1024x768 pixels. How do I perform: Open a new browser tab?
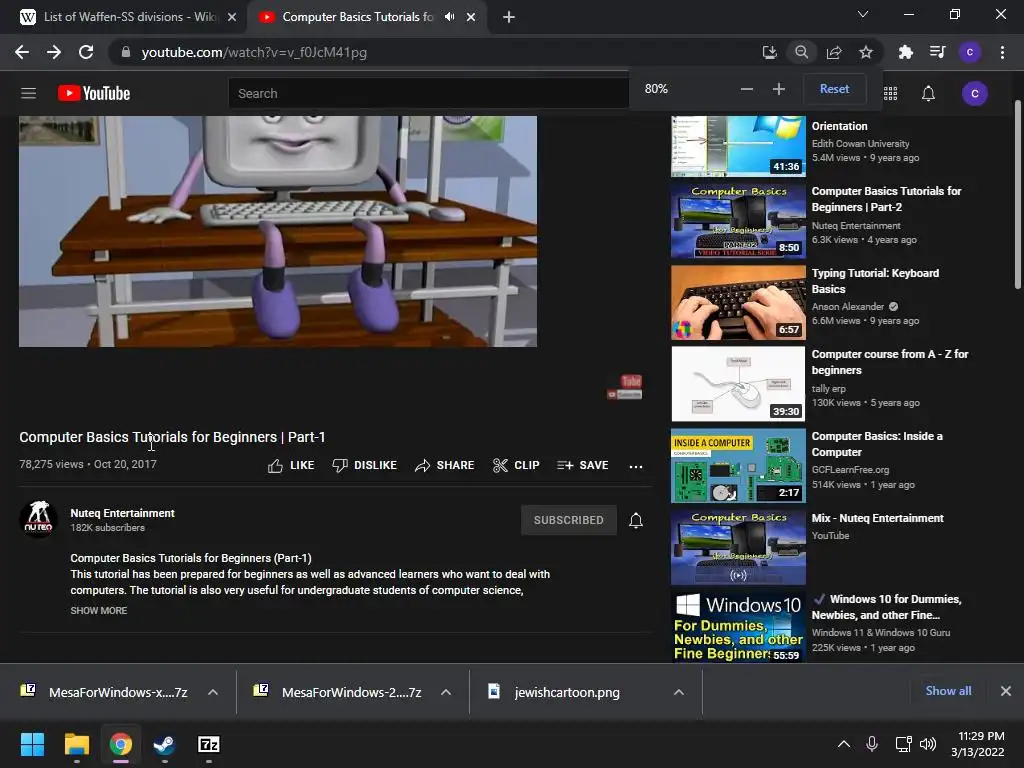pyautogui.click(x=509, y=17)
